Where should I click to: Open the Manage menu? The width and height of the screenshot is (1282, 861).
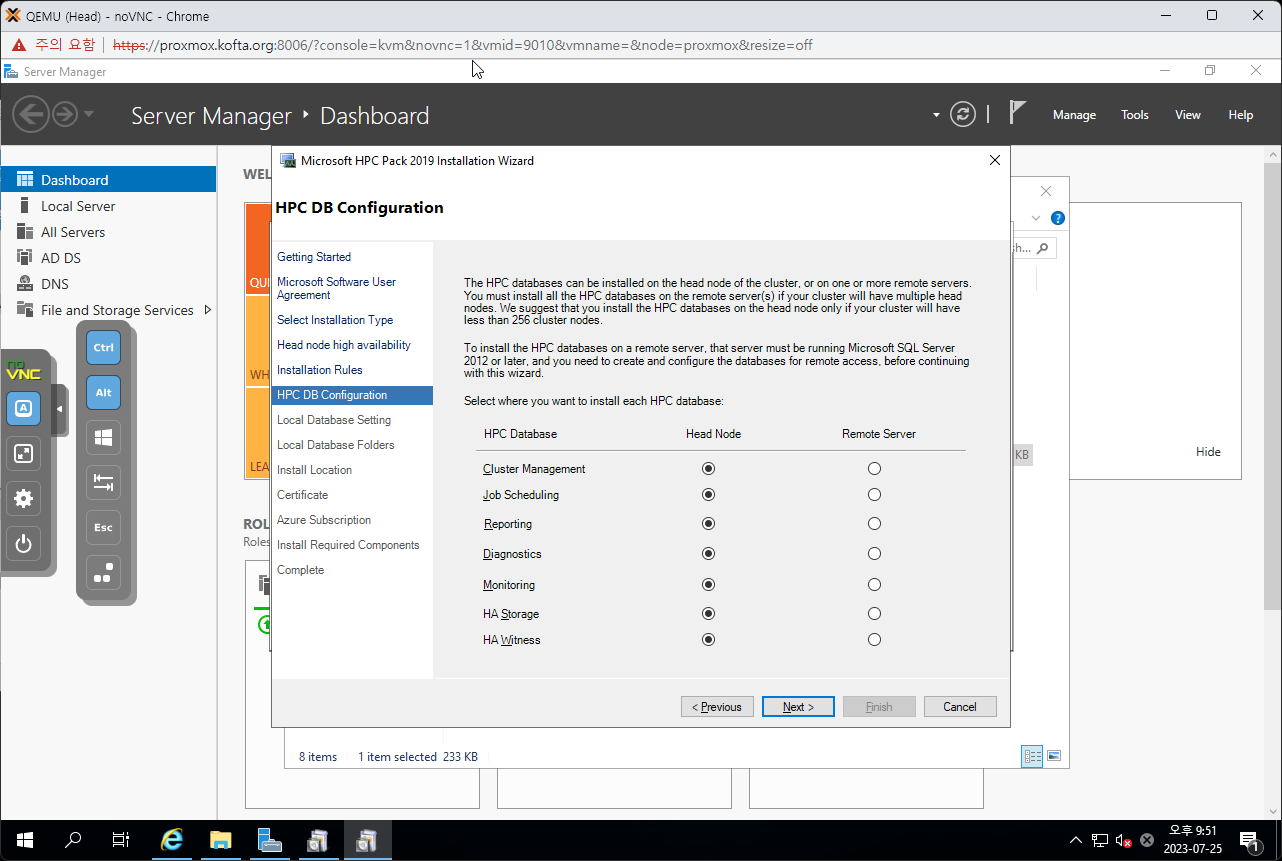(1074, 115)
